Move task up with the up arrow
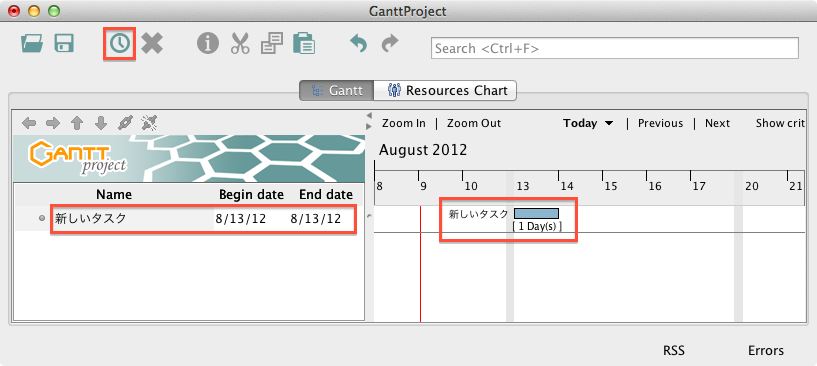The height and width of the screenshot is (366, 817). tap(77, 124)
